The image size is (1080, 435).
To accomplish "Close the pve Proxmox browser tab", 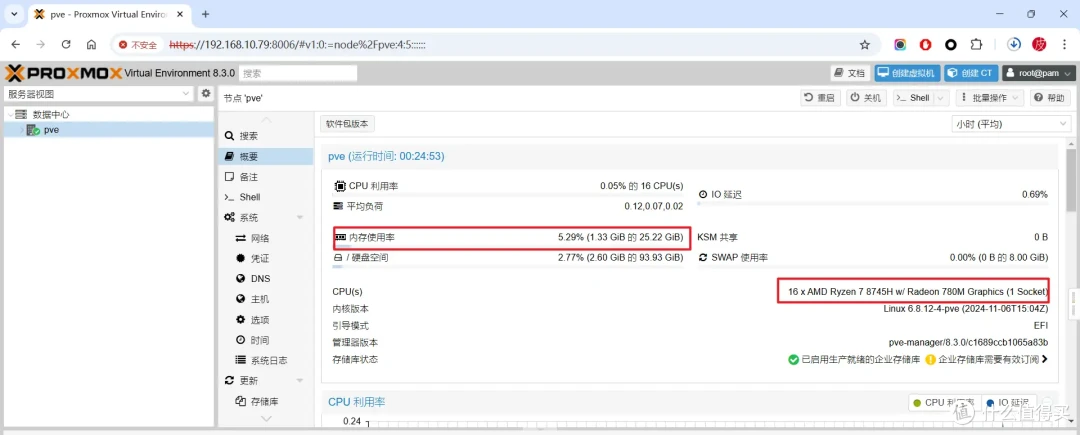I will point(180,14).
